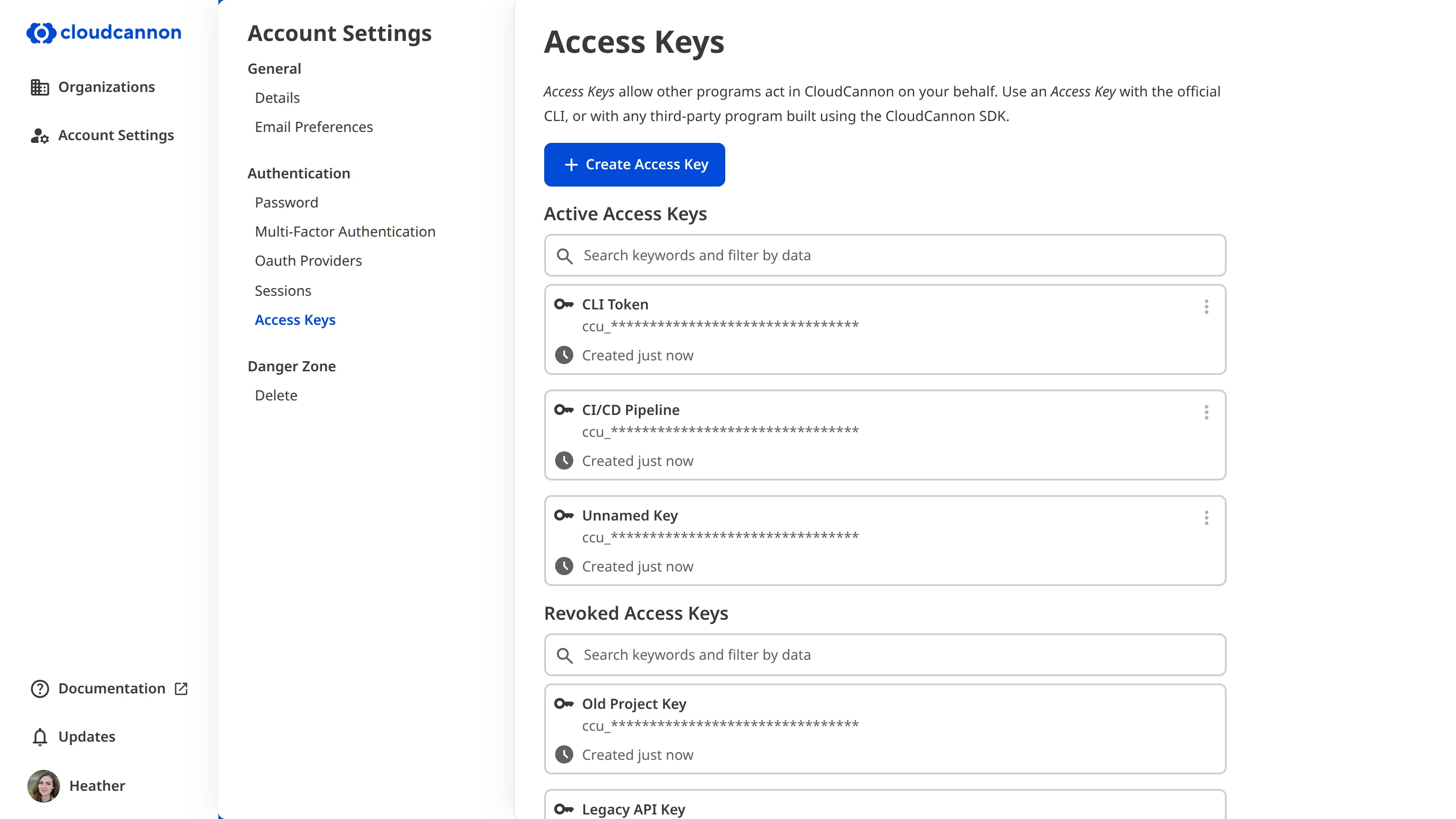Click the CloudCannon logo
This screenshot has width=1456, height=819.
click(104, 33)
